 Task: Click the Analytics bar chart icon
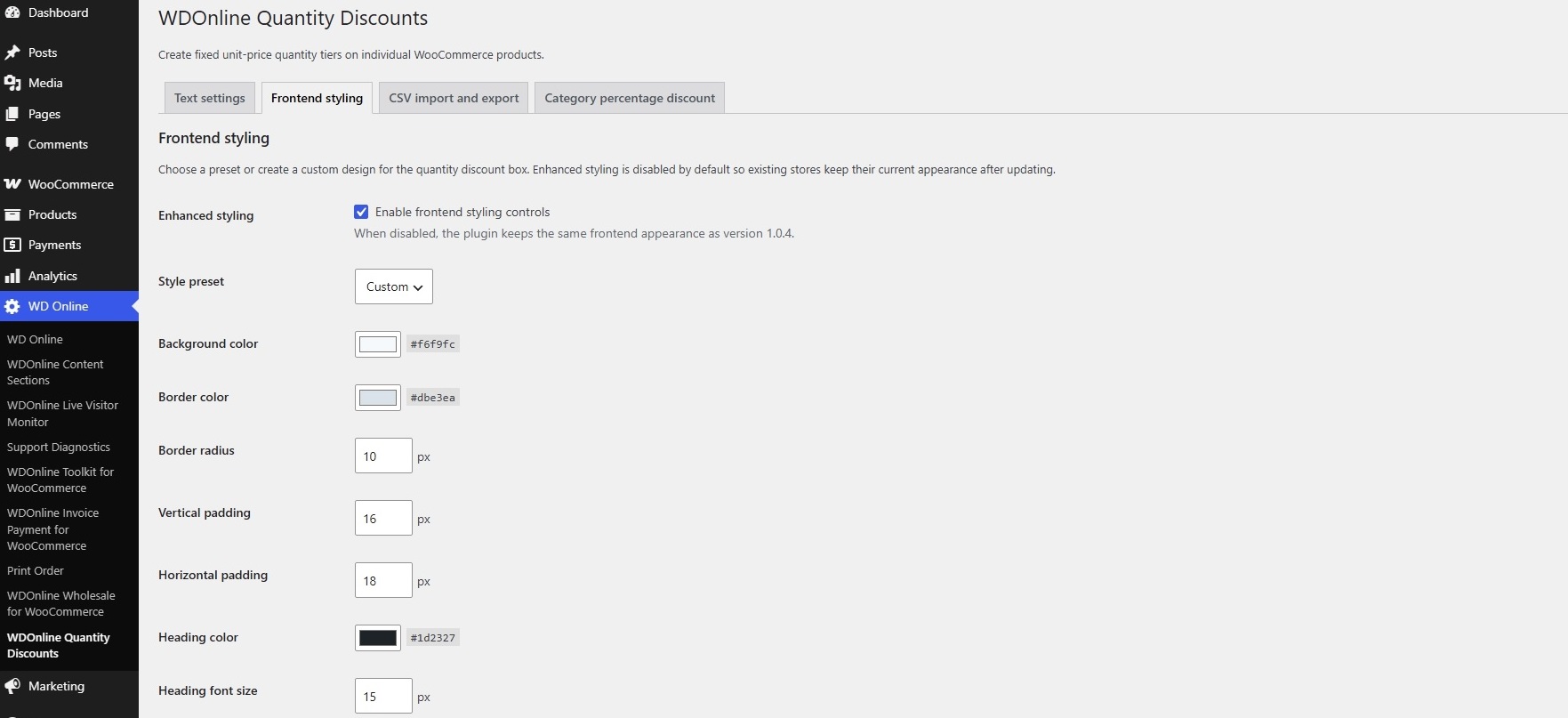(12, 276)
